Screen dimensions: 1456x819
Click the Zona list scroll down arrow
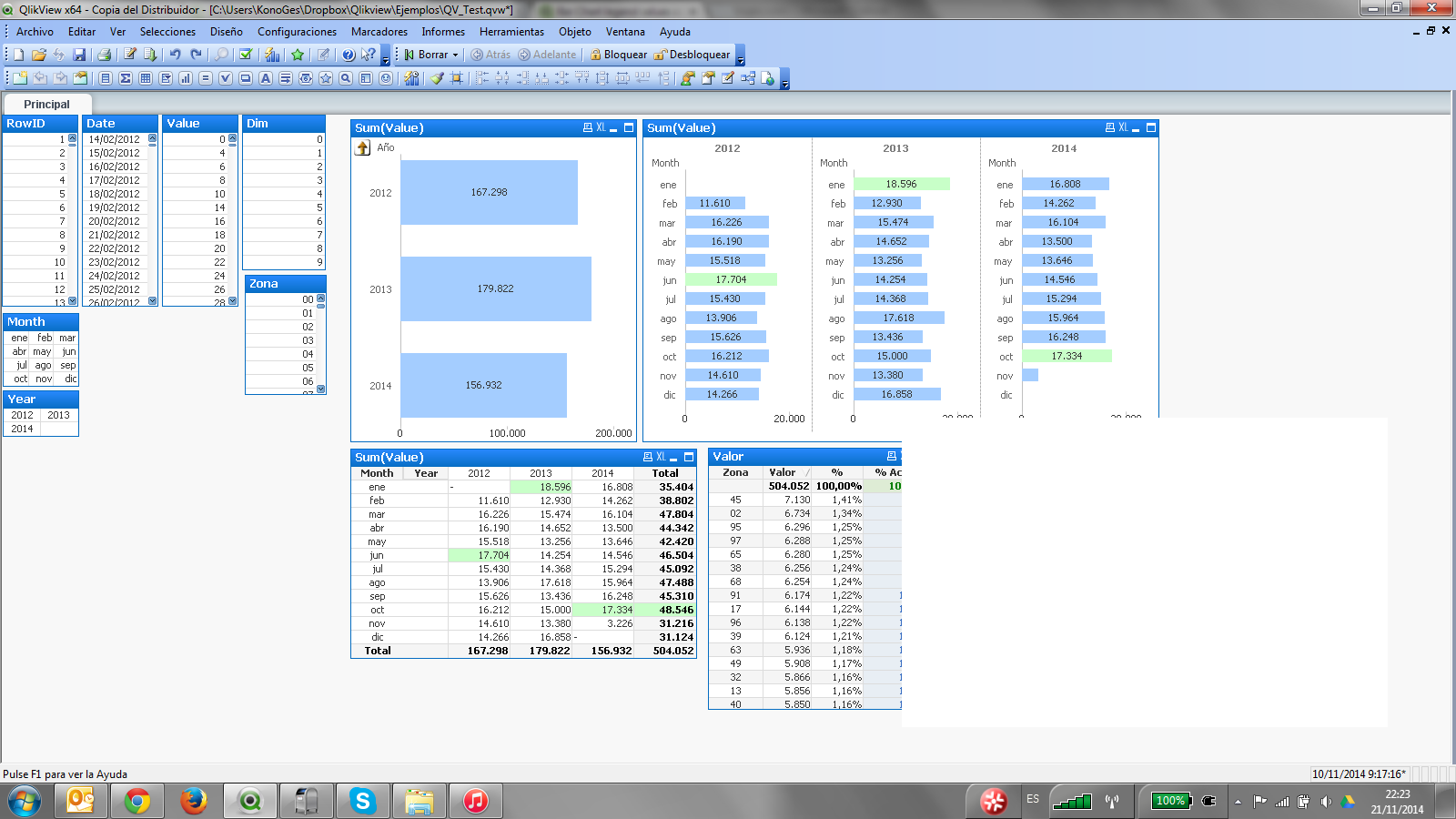(x=321, y=389)
